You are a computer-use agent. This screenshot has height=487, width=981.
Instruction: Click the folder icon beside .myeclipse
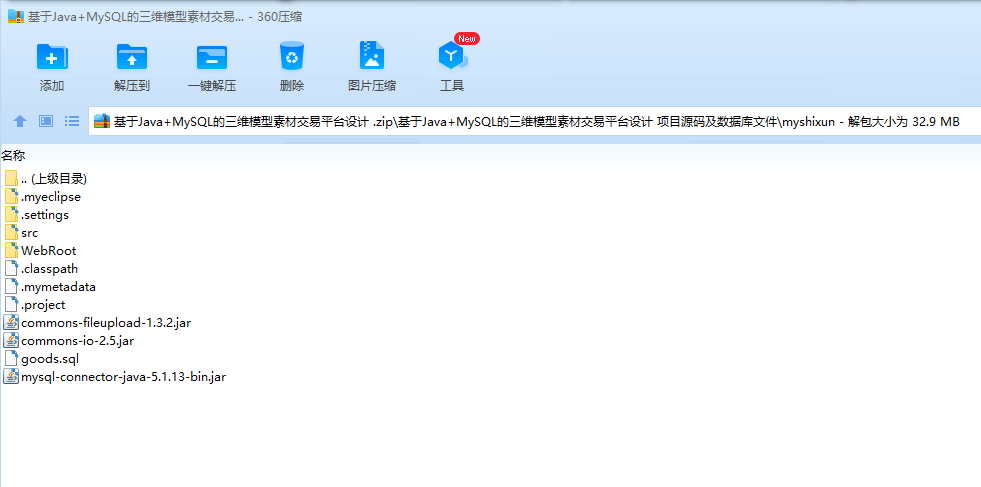(x=11, y=197)
